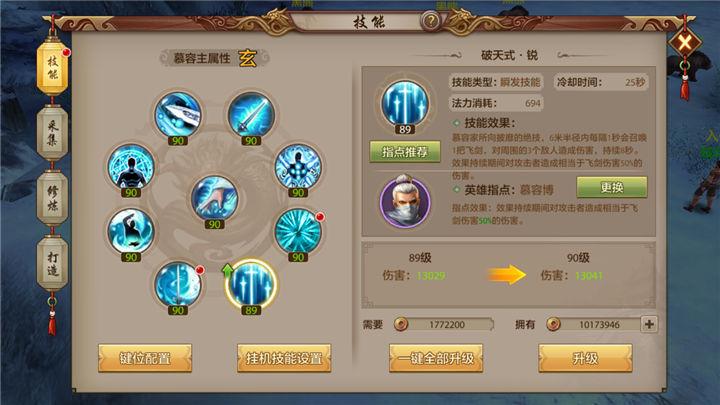The height and width of the screenshot is (405, 720).
Task: Select the radial burst skill icon
Action: (298, 231)
